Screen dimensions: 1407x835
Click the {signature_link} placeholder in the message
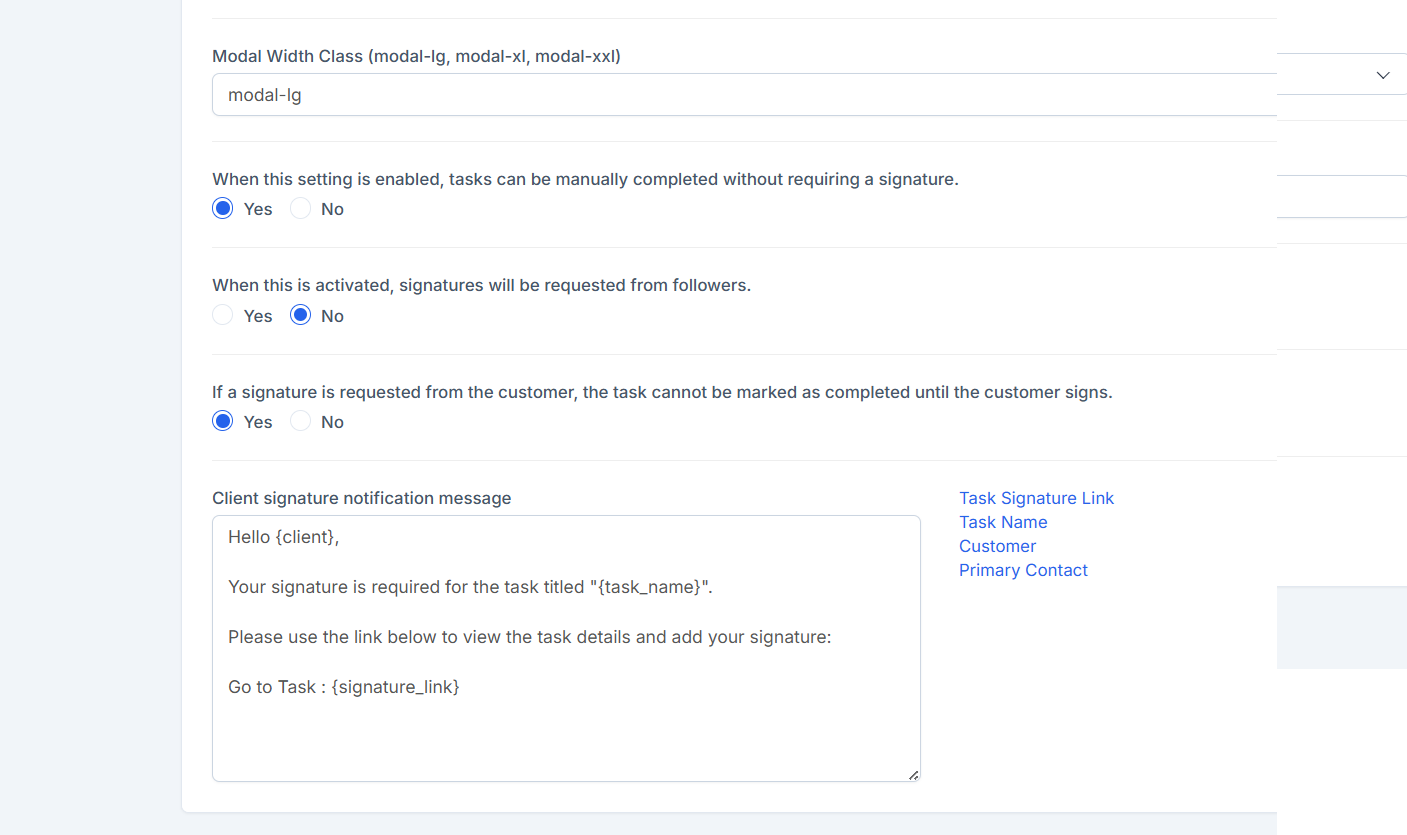tap(395, 687)
